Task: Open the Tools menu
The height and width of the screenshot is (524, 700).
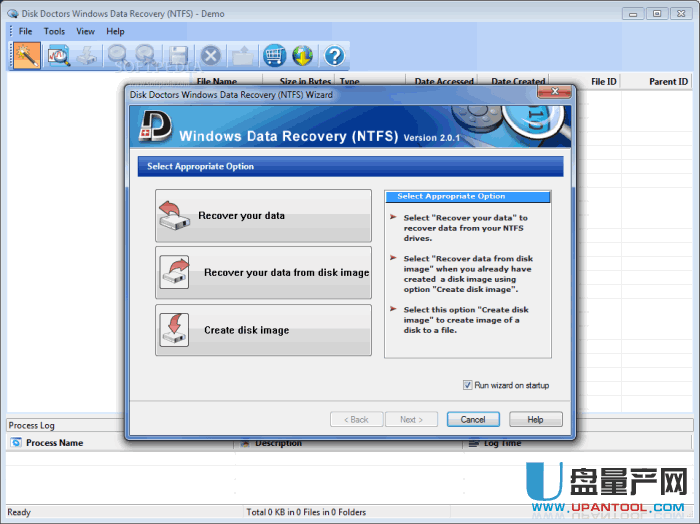Action: (54, 32)
